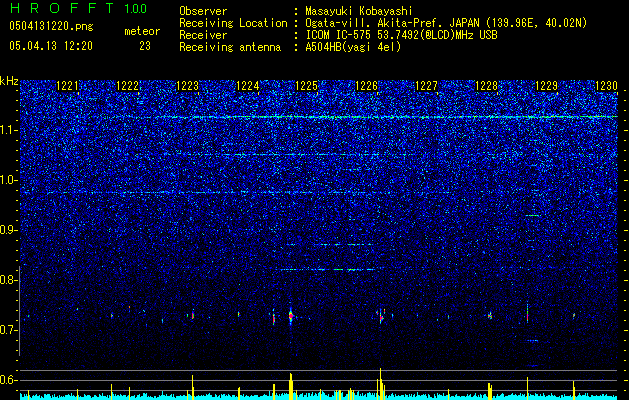Image resolution: width=629 pixels, height=400 pixels.
Task: Click the 1.1 frequency axis label
Action: (9, 130)
